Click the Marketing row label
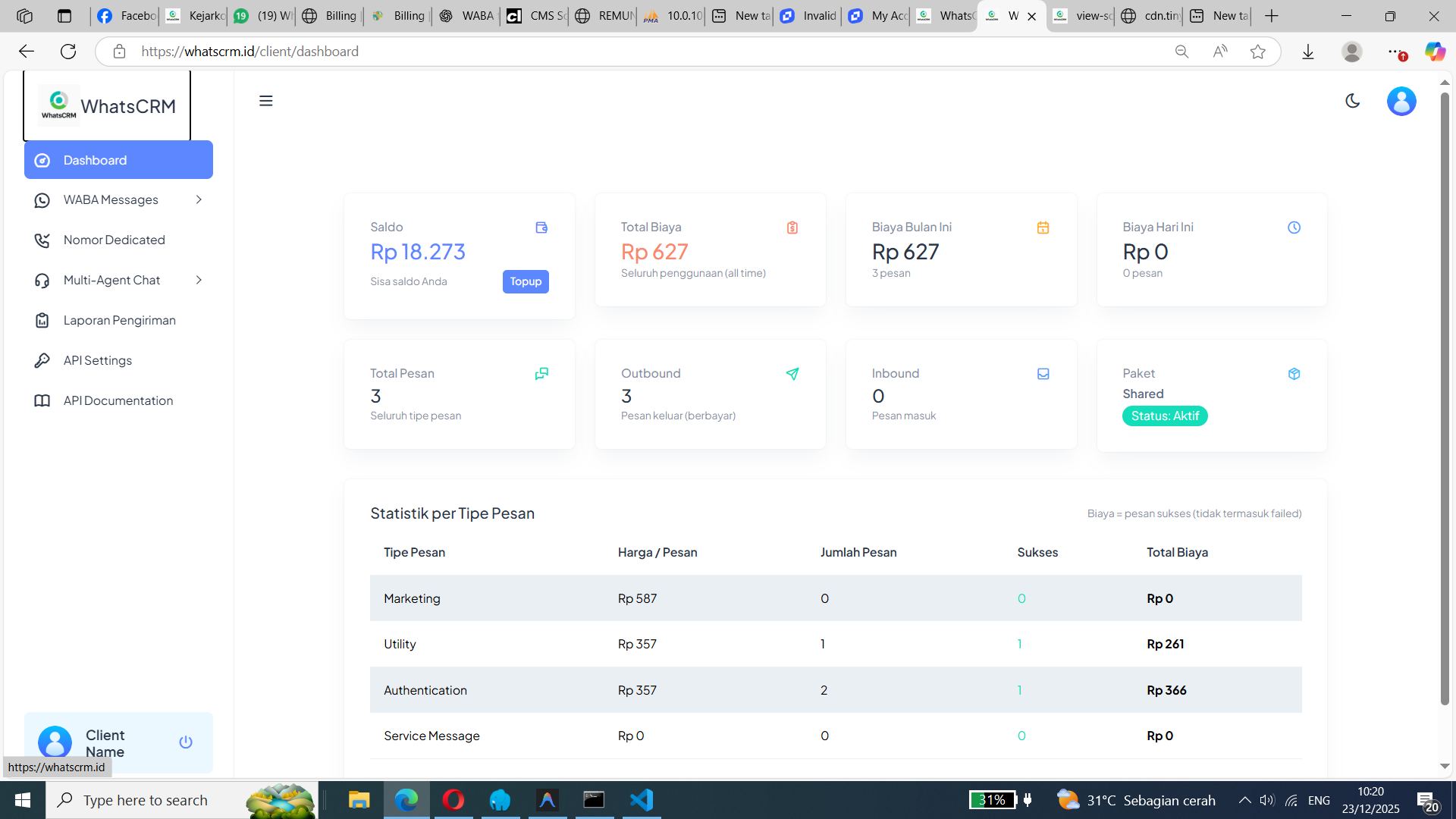The width and height of the screenshot is (1456, 819). pos(412,598)
